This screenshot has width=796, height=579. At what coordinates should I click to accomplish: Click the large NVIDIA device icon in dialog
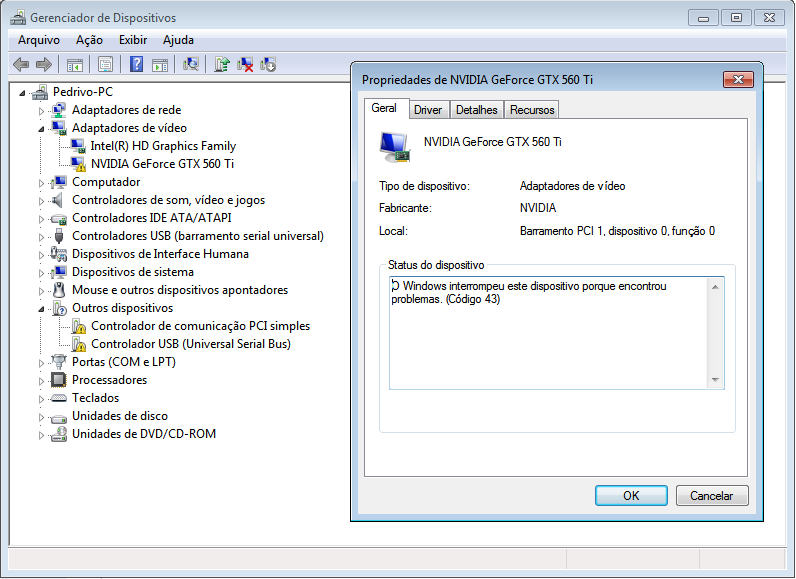tap(394, 147)
